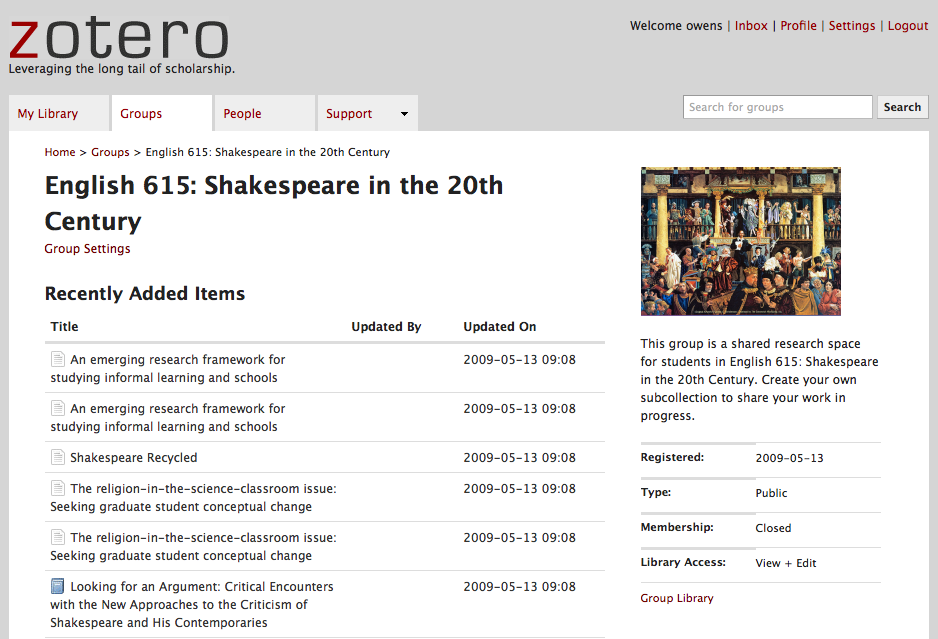Click document icon of second emerging research framework item
The image size is (938, 639).
coord(58,409)
